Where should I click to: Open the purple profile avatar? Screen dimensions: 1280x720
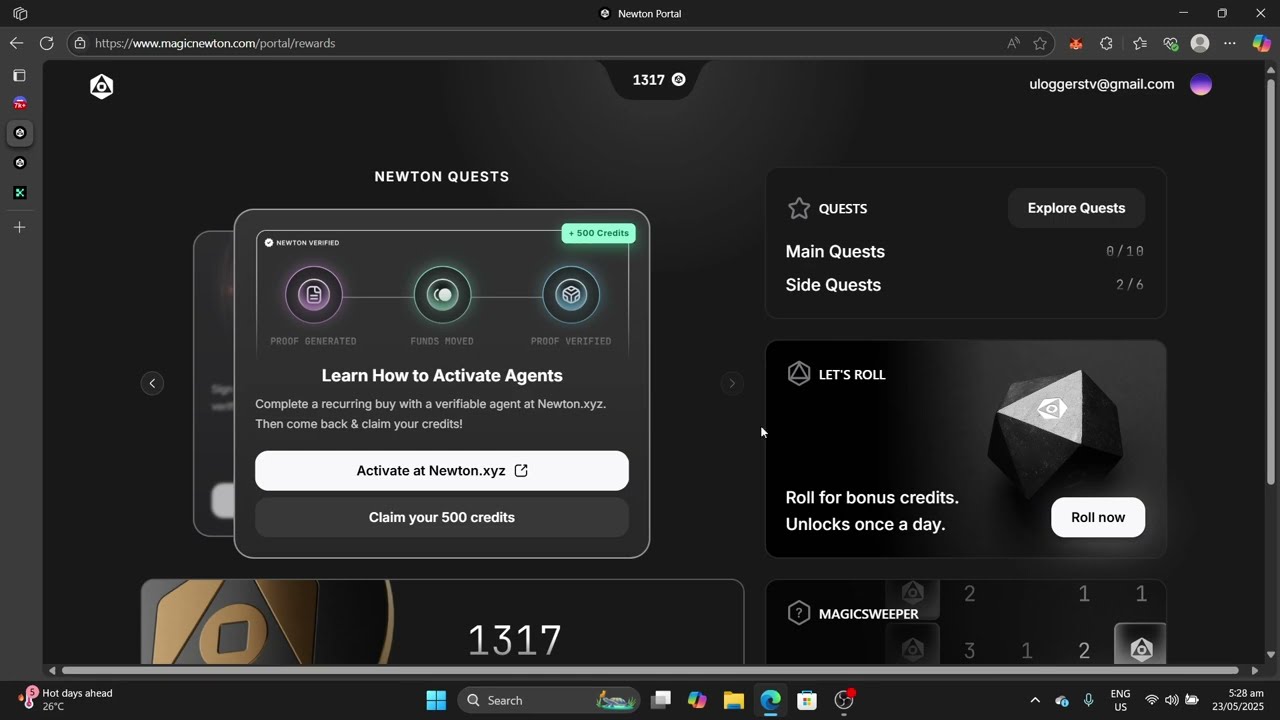[1201, 85]
